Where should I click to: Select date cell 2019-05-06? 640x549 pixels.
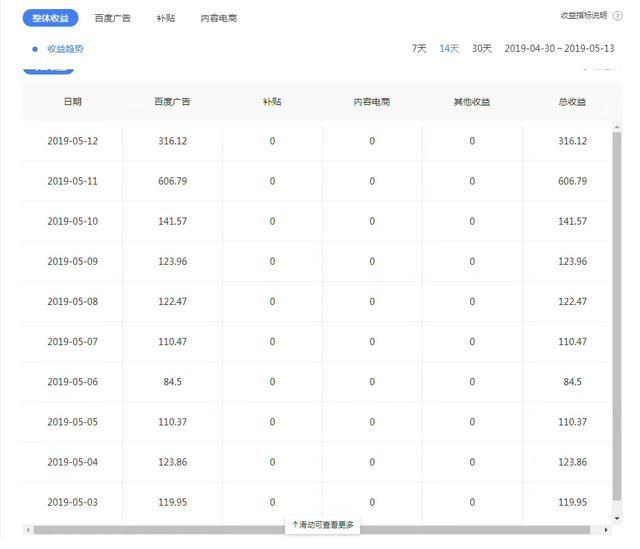[73, 382]
